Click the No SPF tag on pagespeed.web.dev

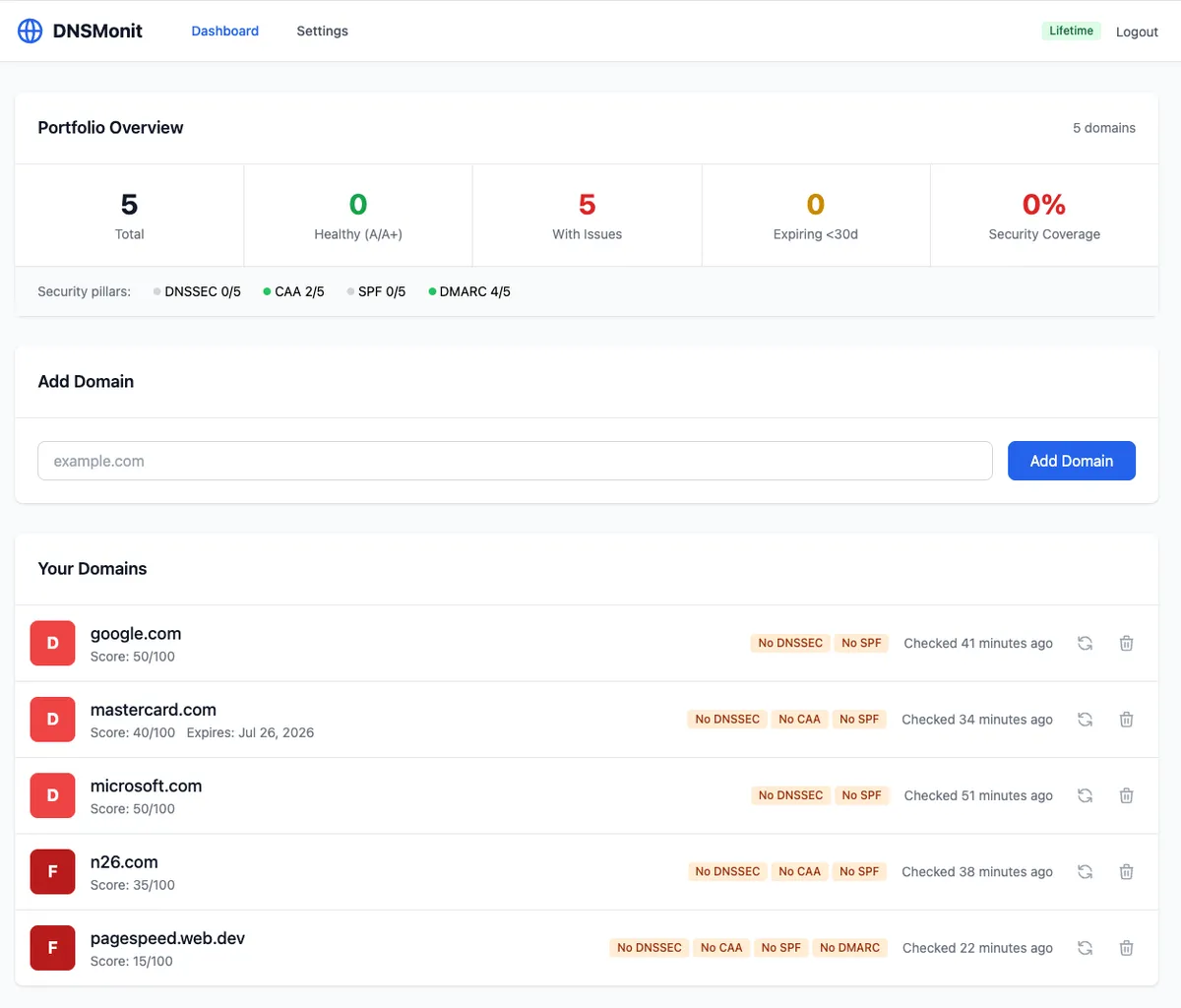pyautogui.click(x=781, y=948)
